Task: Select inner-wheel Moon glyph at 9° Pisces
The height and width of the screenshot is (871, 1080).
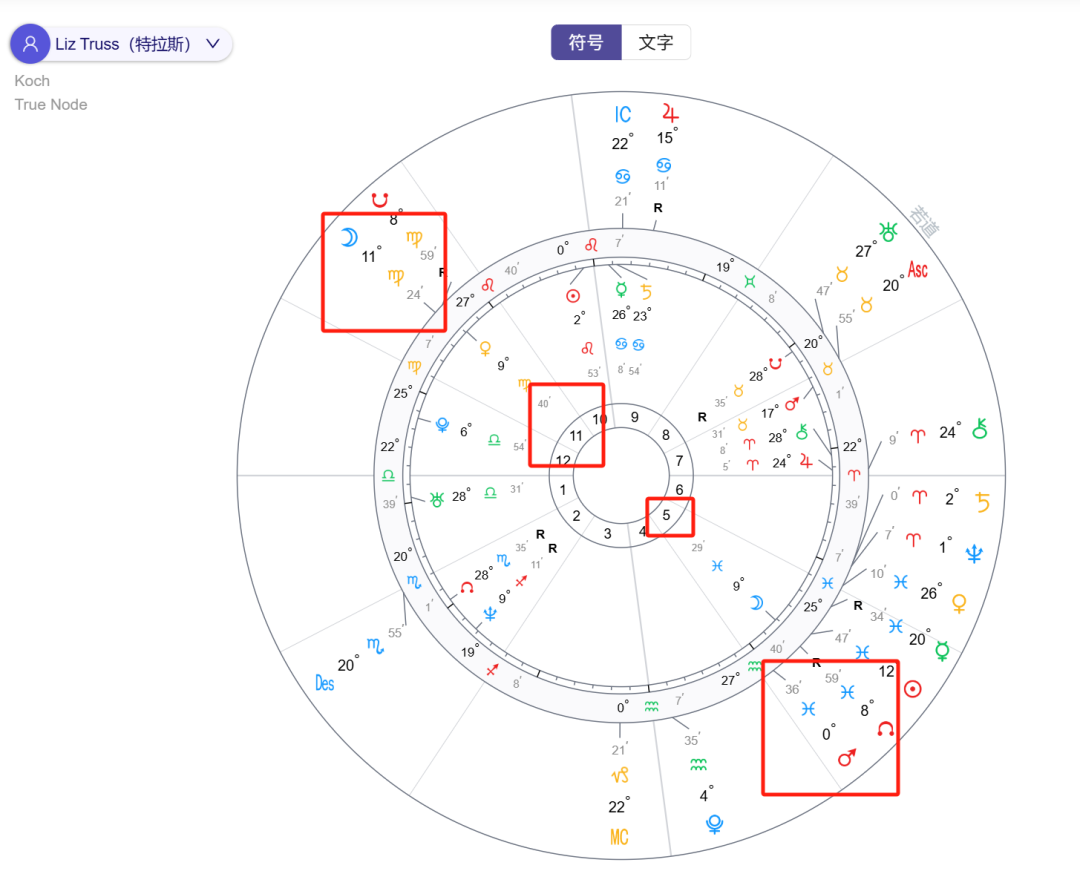Action: point(756,603)
